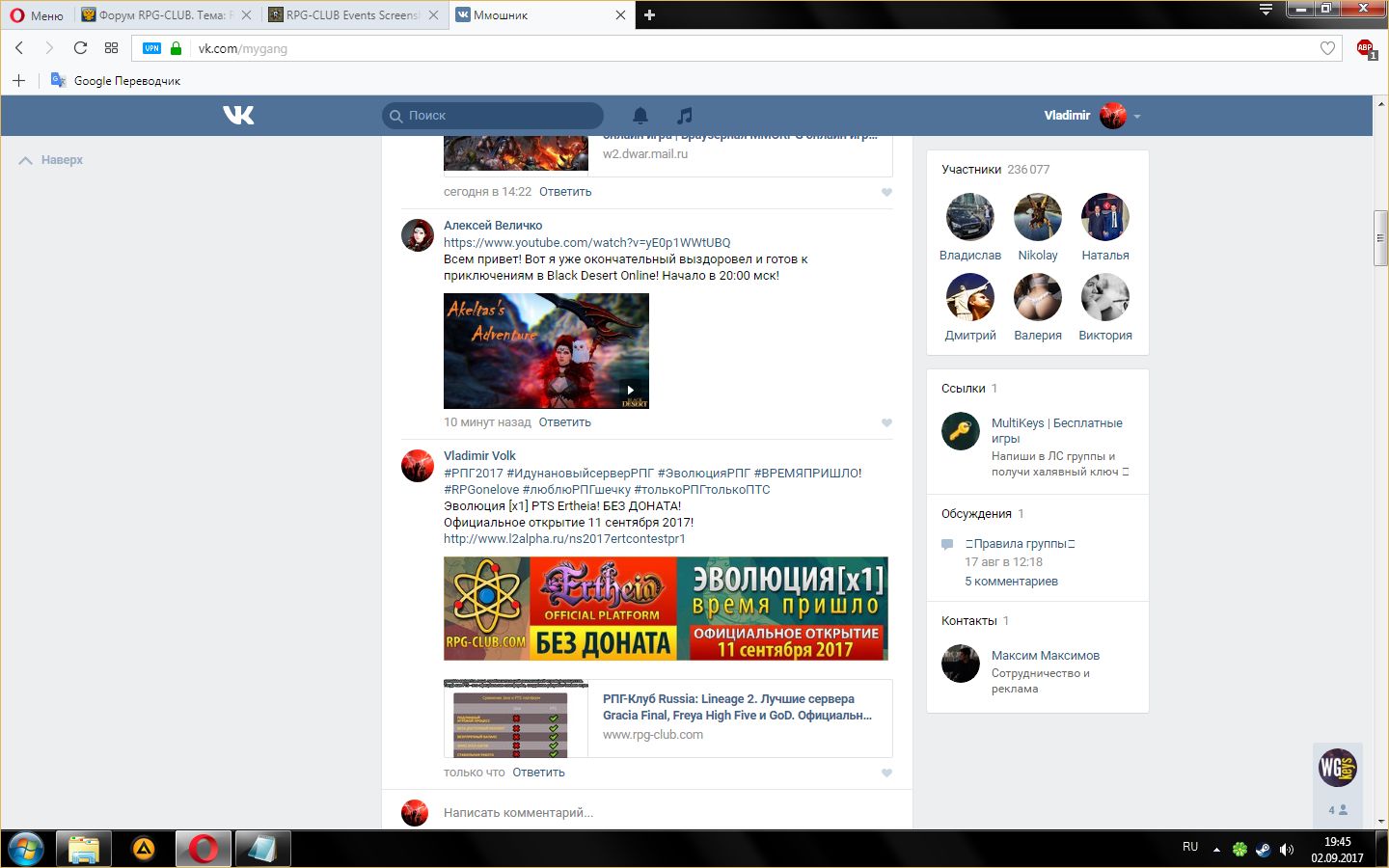1389x868 pixels.
Task: Open contact Максим Максимов
Action: pyautogui.click(x=1046, y=656)
